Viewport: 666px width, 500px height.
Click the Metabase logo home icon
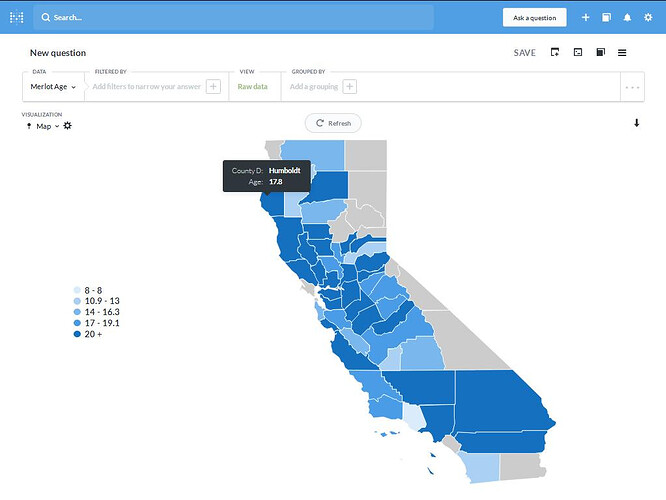click(17, 17)
